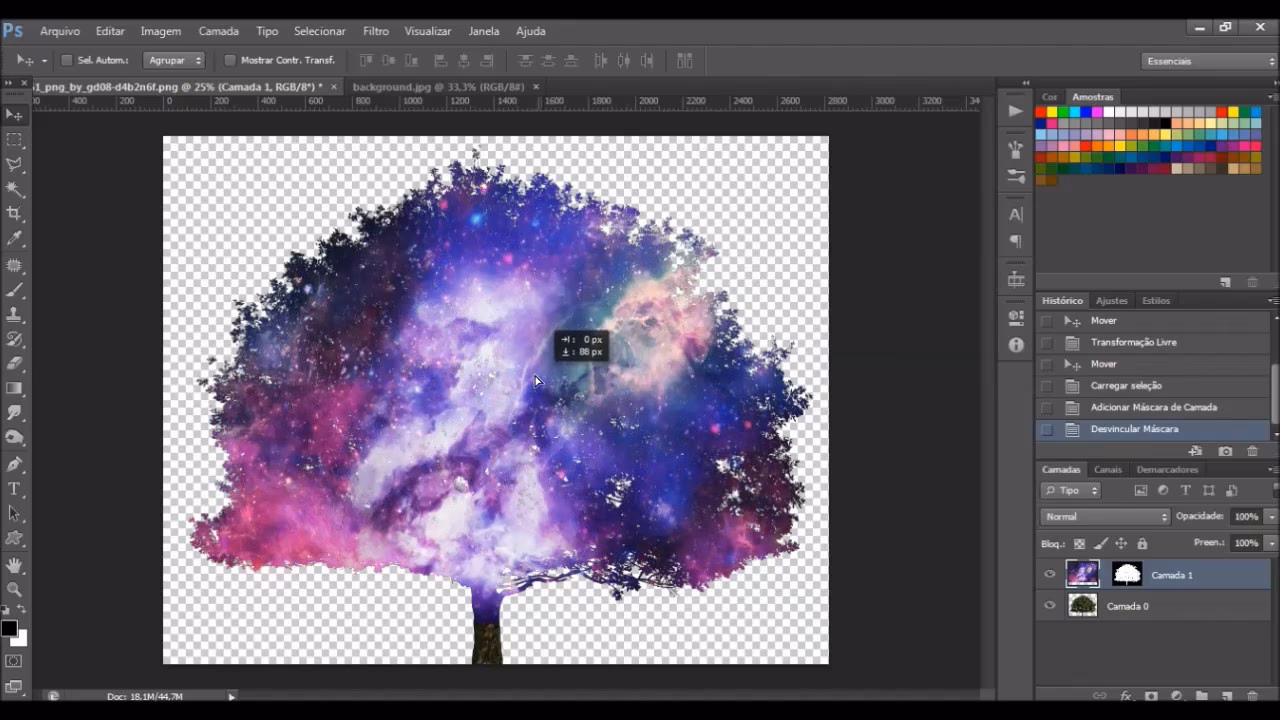Image resolution: width=1280 pixels, height=720 pixels.
Task: Delete layer using the Layers panel trash icon
Action: 1253,696
